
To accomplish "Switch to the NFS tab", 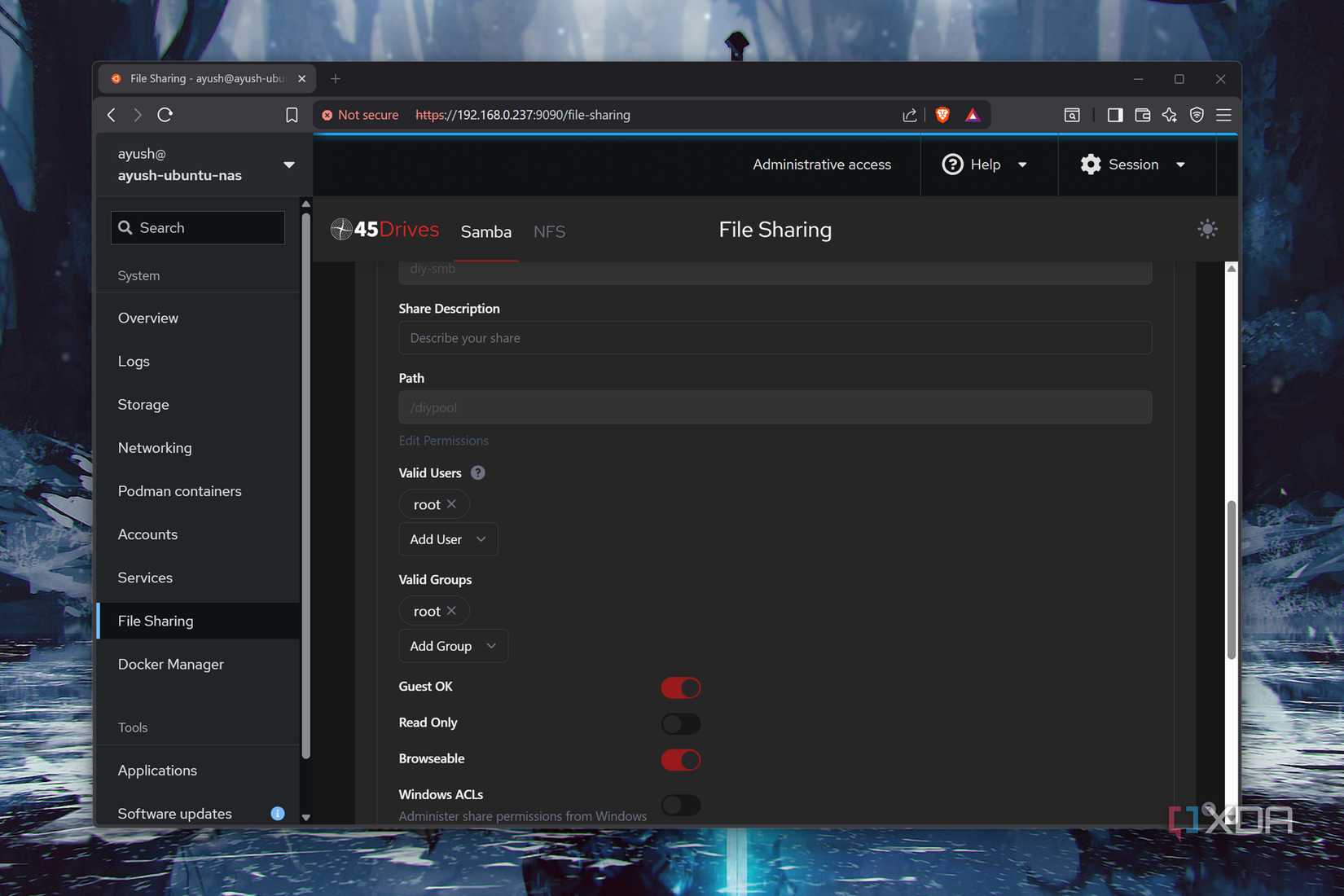I will coord(549,231).
